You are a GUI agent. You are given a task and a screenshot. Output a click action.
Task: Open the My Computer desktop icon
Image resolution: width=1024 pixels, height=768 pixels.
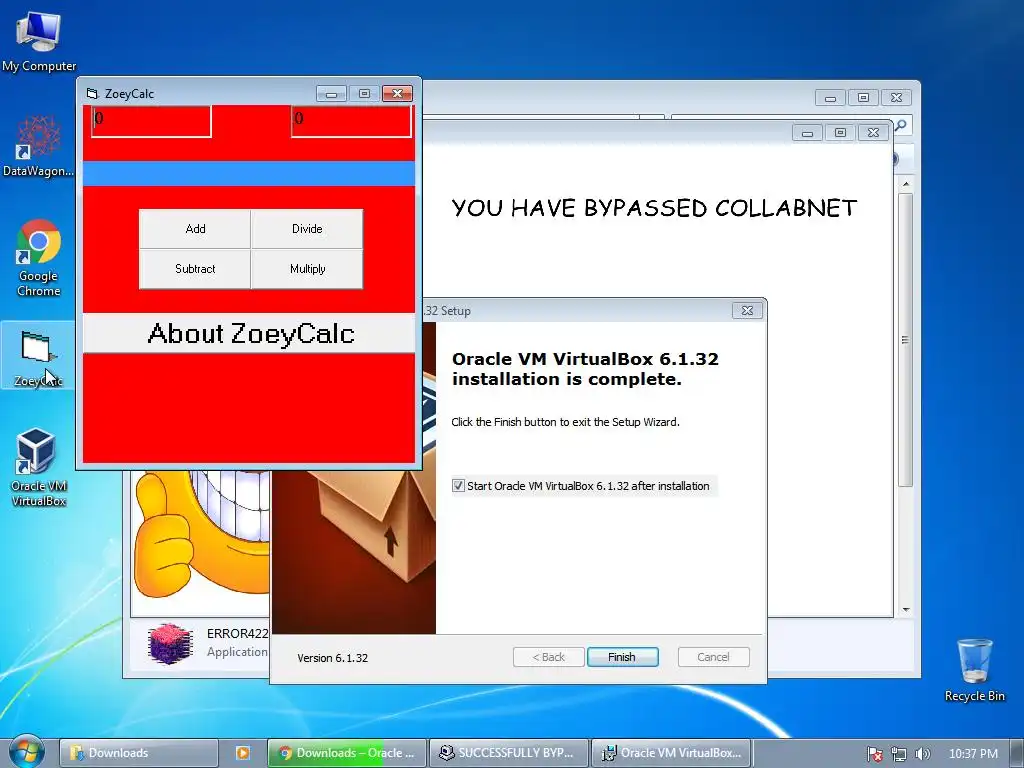click(x=38, y=40)
